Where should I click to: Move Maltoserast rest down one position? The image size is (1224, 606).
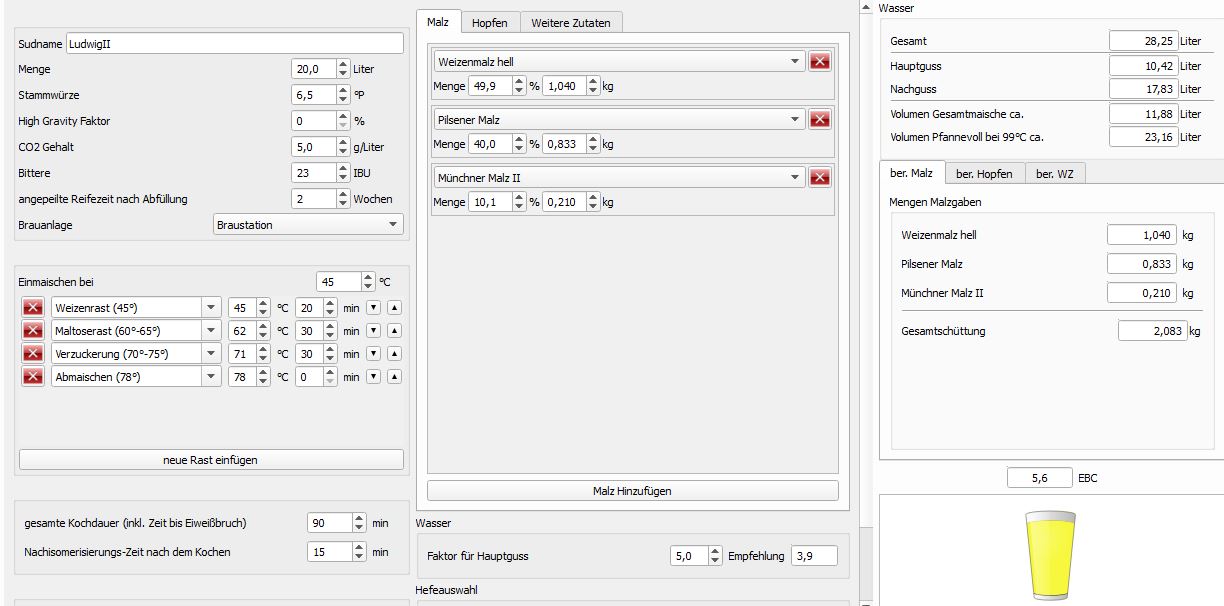373,331
